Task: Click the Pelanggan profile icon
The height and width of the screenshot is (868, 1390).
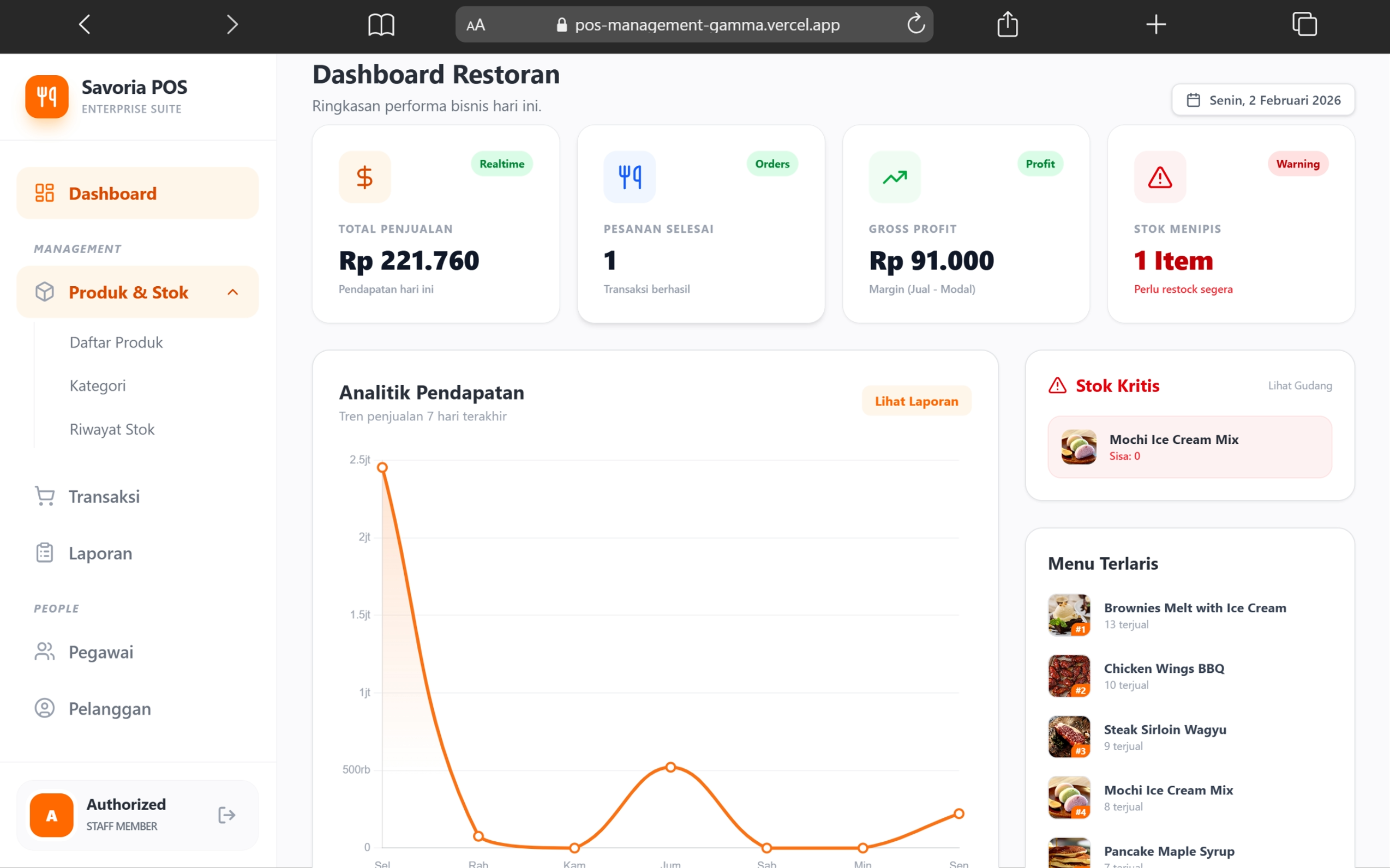Action: coord(44,708)
